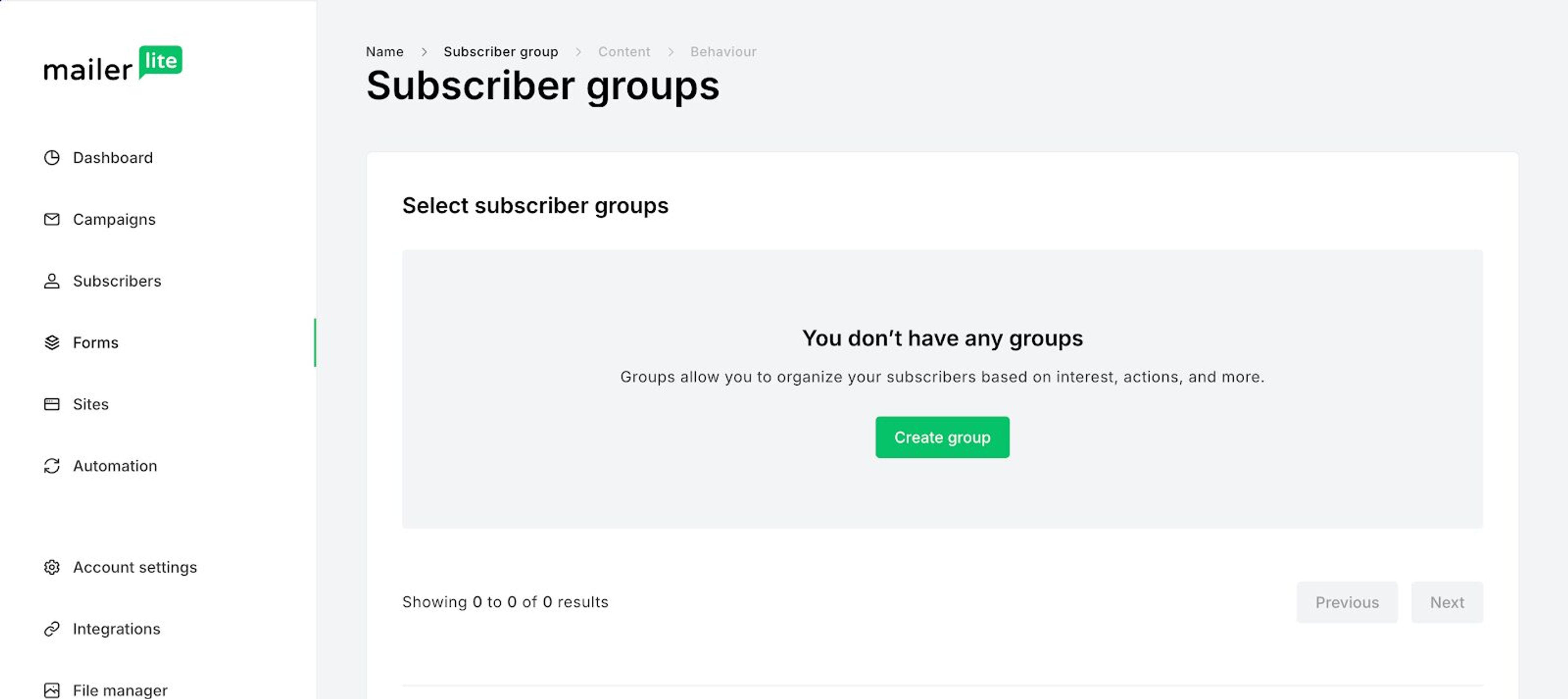The height and width of the screenshot is (699, 1568).
Task: Select the Forms layers icon
Action: click(52, 342)
